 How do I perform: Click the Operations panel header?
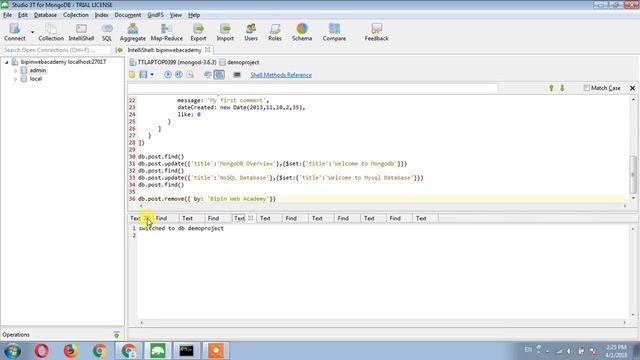(16, 335)
